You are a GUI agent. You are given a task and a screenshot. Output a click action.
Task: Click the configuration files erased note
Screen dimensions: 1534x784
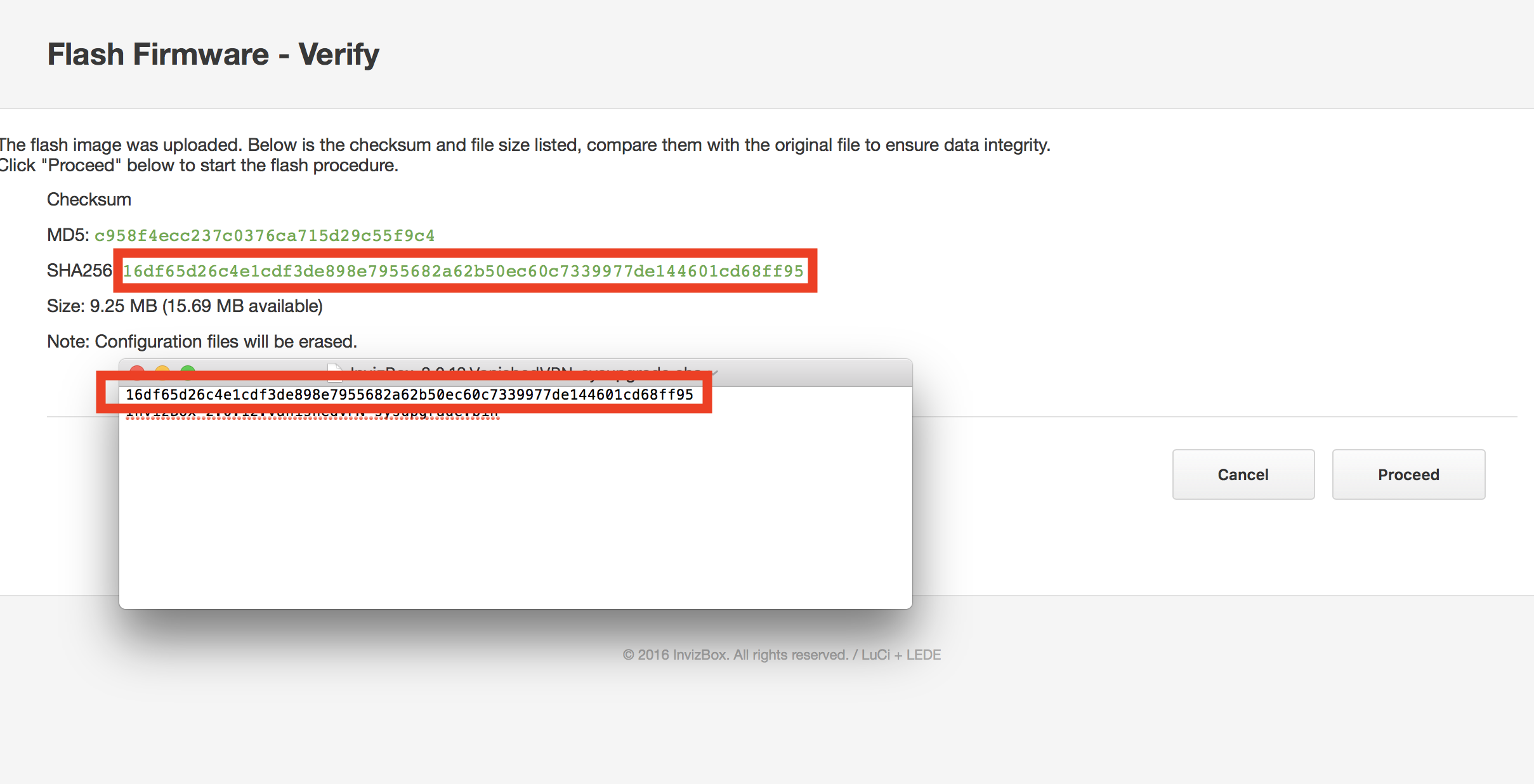tap(202, 342)
